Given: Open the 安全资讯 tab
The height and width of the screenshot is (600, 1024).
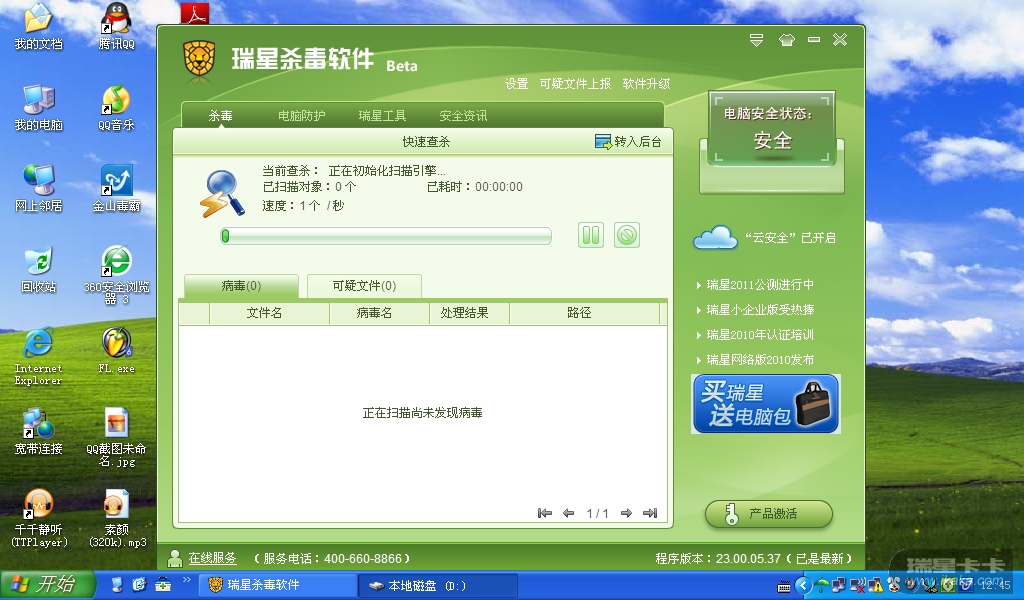Looking at the screenshot, I should tap(463, 116).
